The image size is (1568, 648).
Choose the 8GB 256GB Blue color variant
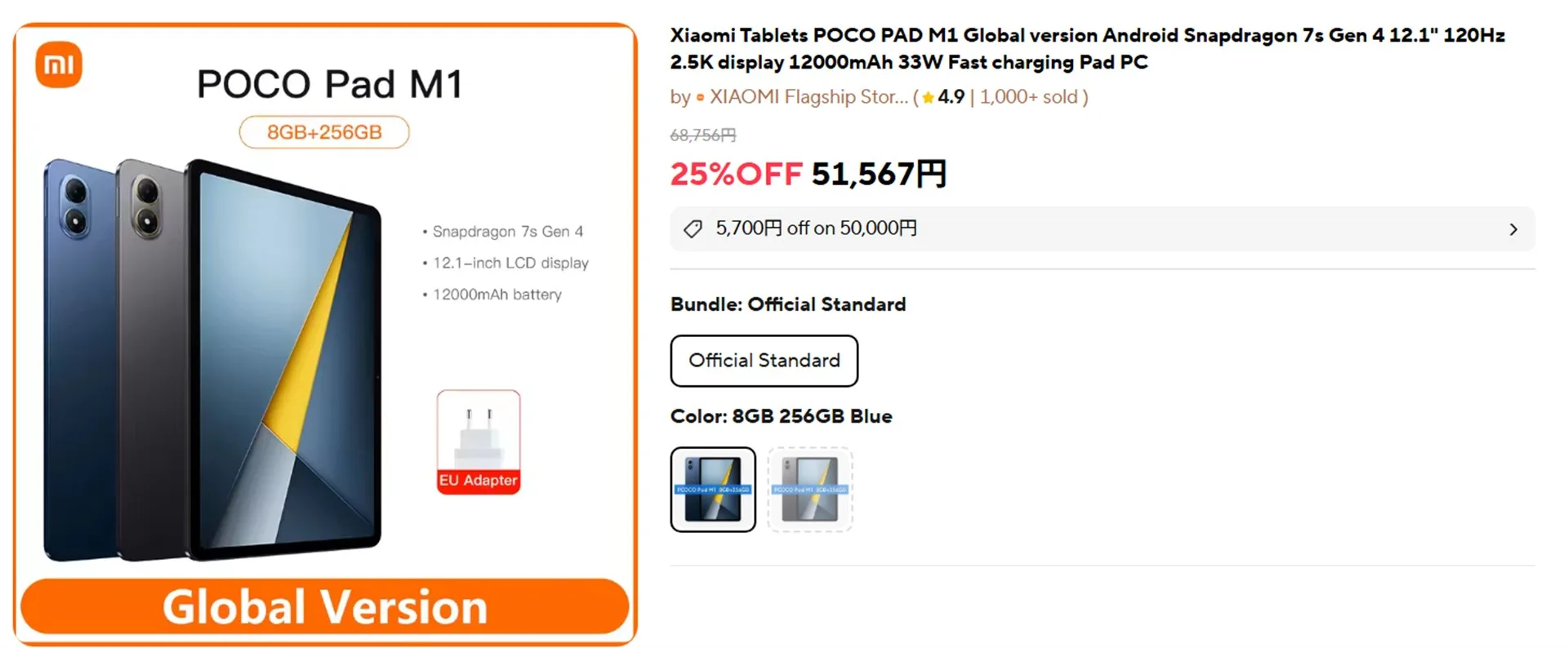(x=713, y=490)
